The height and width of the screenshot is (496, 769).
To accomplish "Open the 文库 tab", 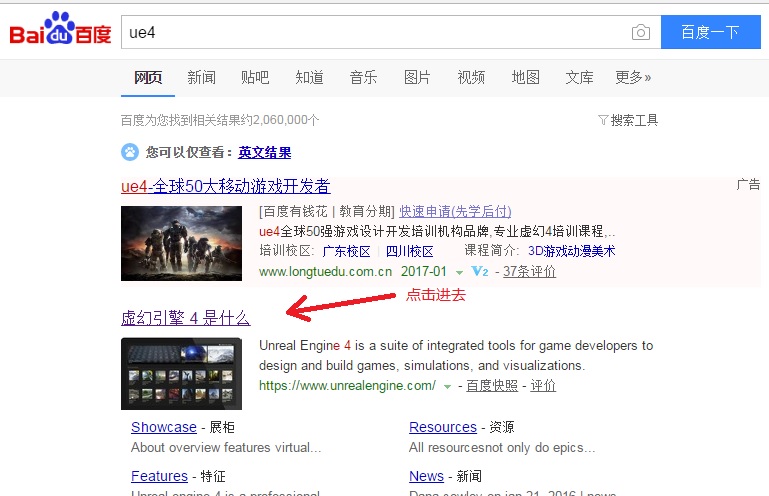I will (x=579, y=78).
